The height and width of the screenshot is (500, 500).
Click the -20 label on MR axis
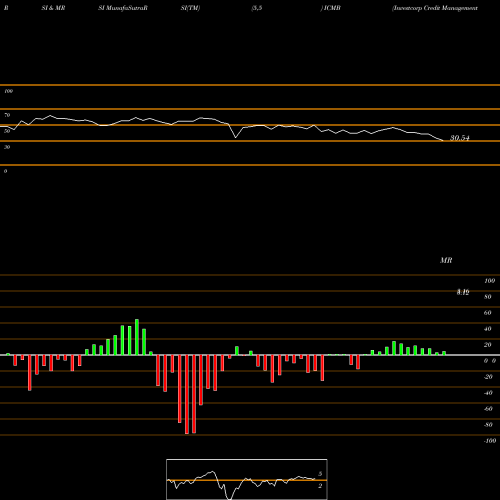pos(488,377)
